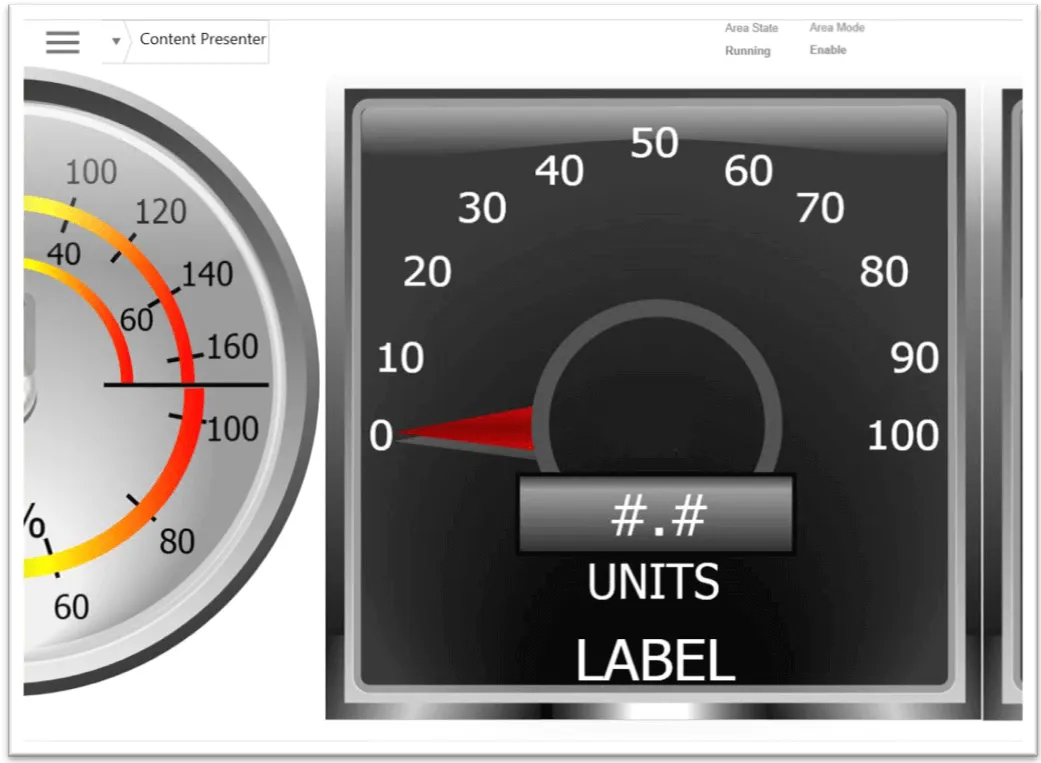The height and width of the screenshot is (763, 1041).
Task: Click the 50 mark atop the square gauge
Action: coord(655,144)
